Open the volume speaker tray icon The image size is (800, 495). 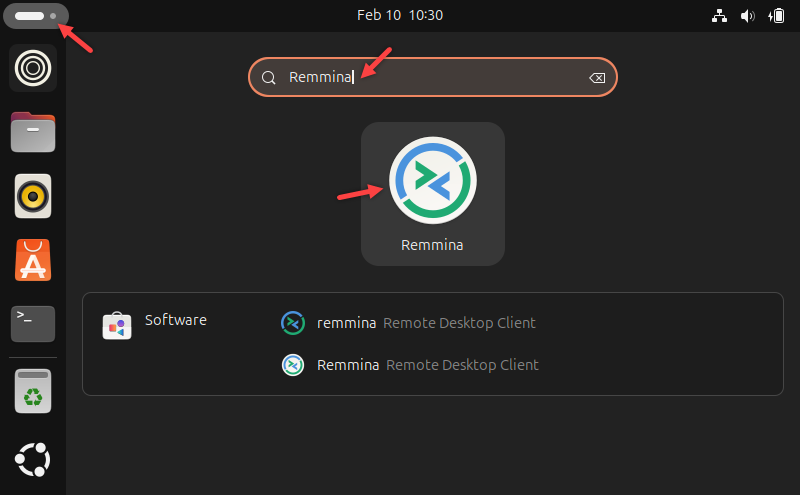click(747, 16)
